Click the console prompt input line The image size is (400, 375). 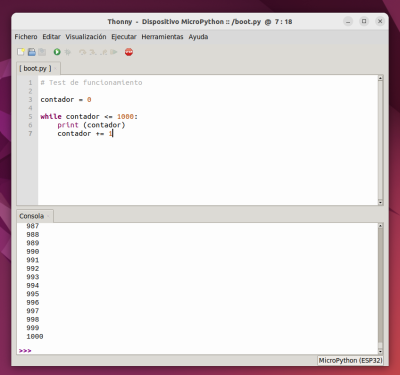pos(197,350)
